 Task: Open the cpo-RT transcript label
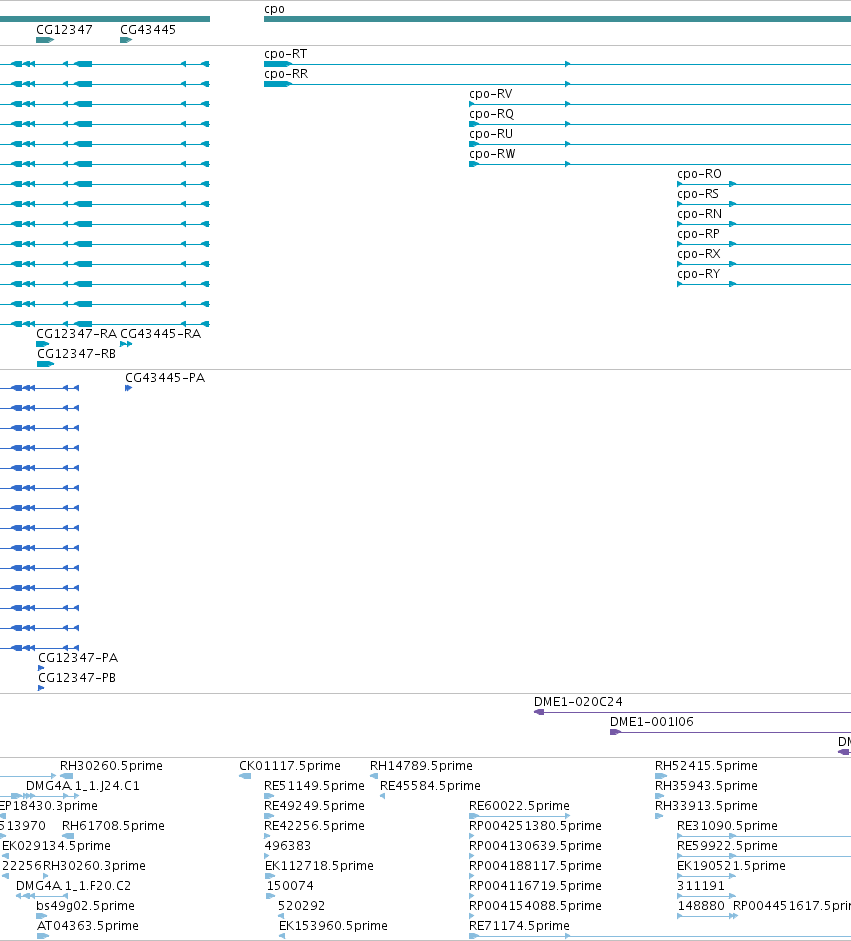286,54
